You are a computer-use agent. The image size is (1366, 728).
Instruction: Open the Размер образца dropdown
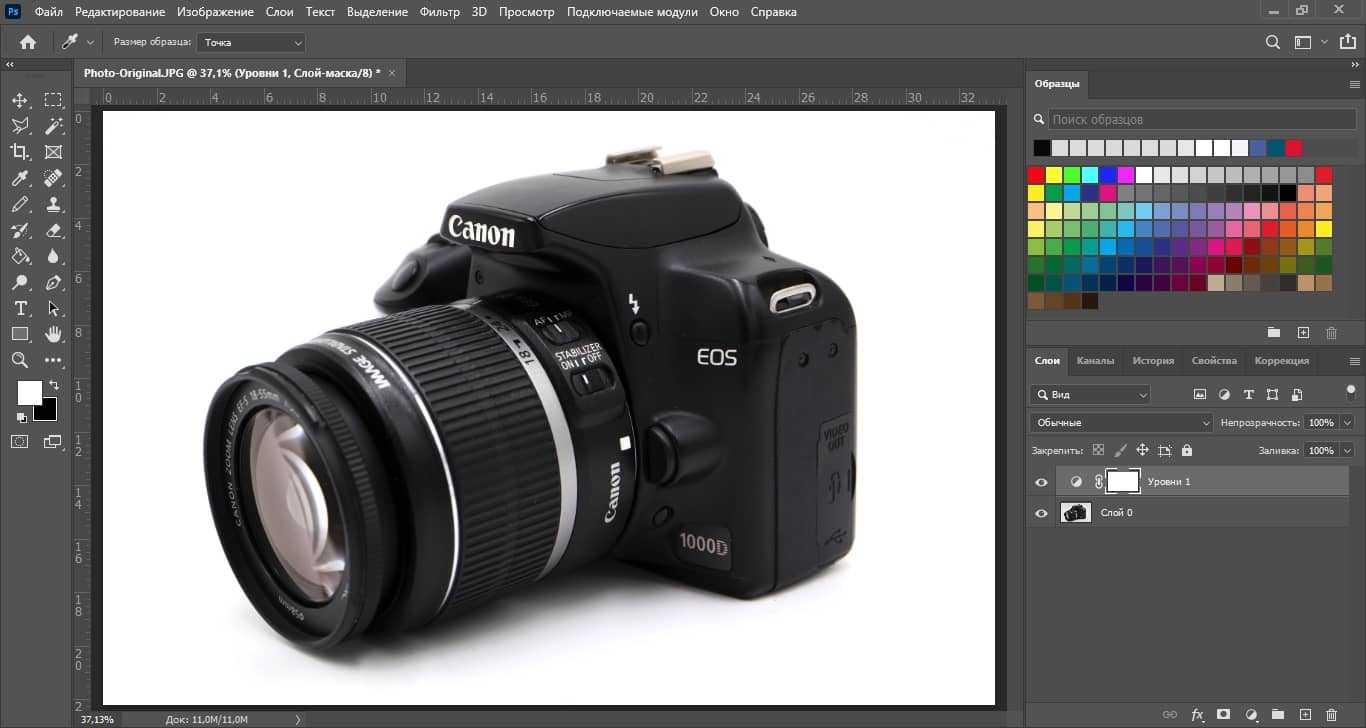pos(251,42)
